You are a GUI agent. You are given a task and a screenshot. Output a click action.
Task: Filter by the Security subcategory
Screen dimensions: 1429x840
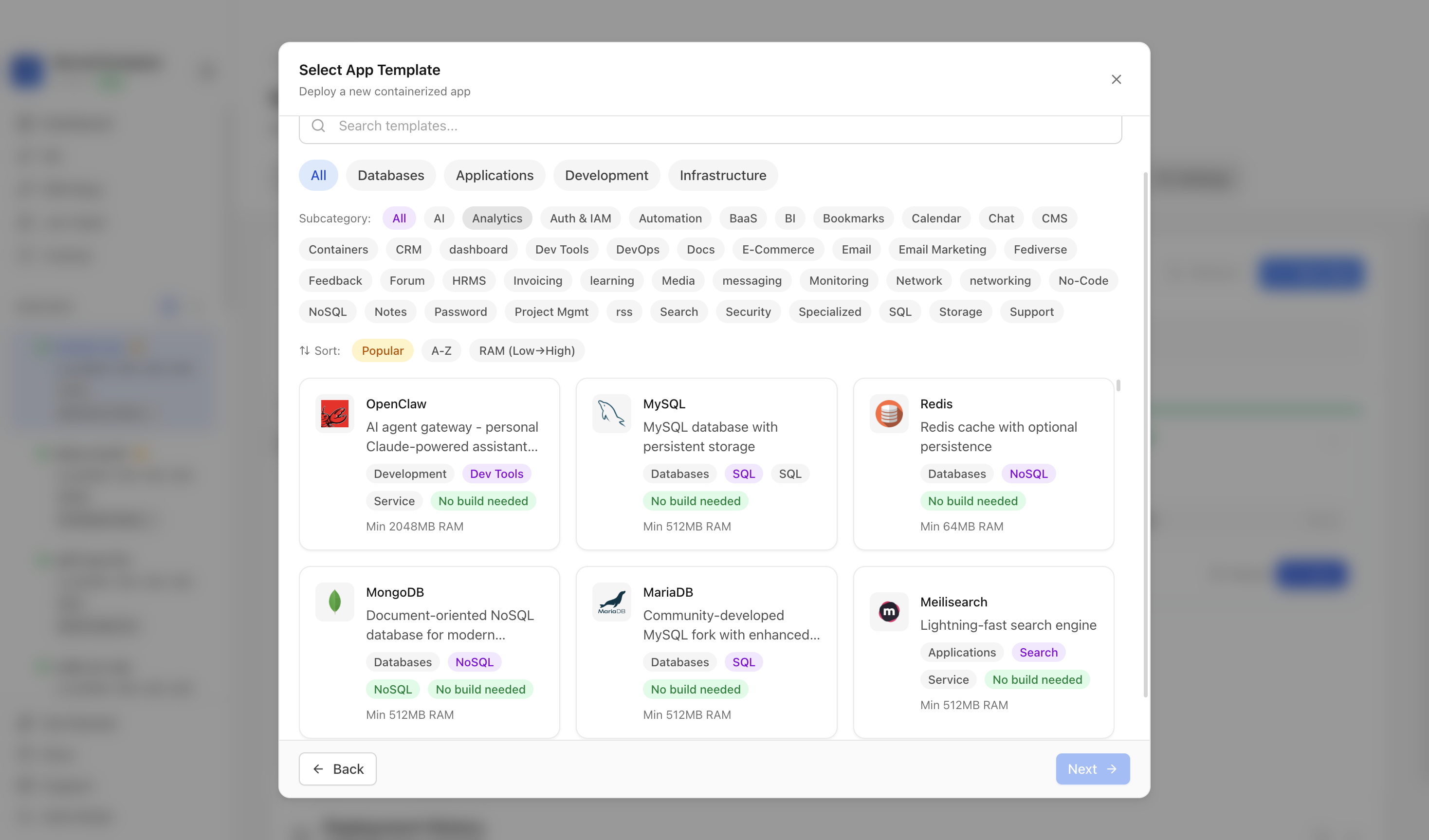[748, 311]
